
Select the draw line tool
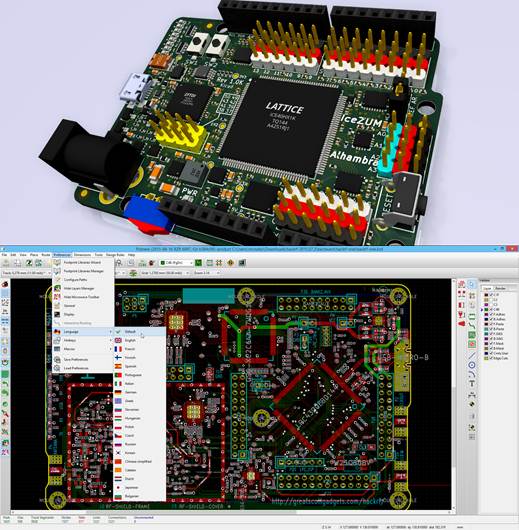pos(472,355)
